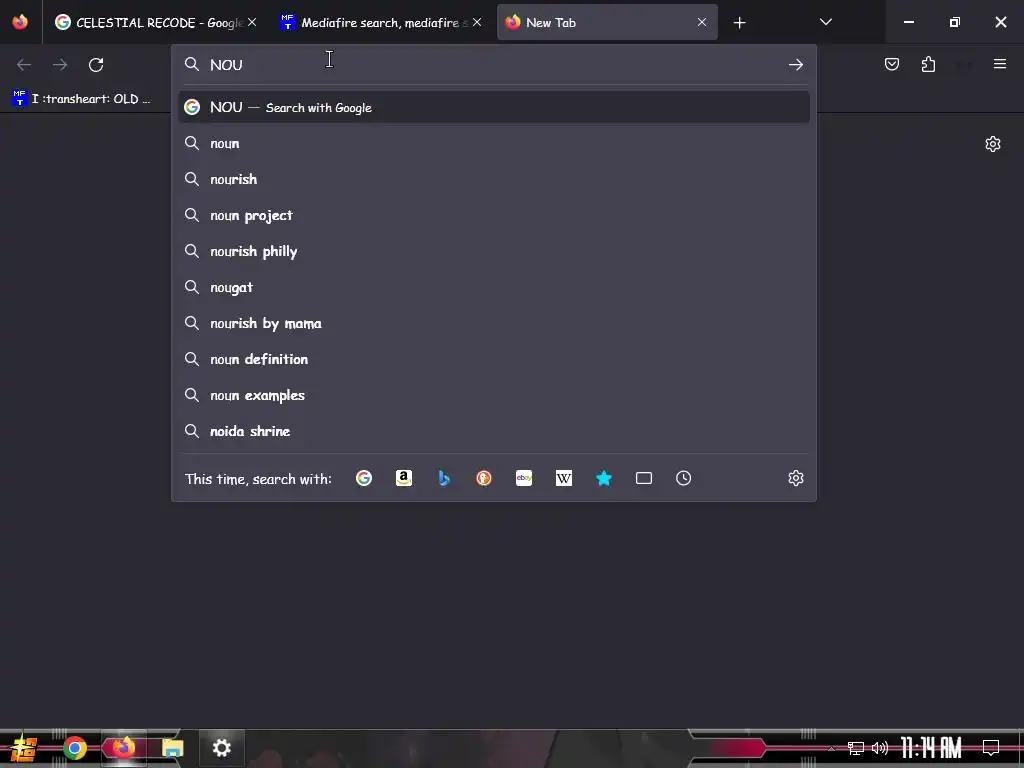This screenshot has height=768, width=1024.
Task: Search this time with DuckDuckGo
Action: click(484, 478)
